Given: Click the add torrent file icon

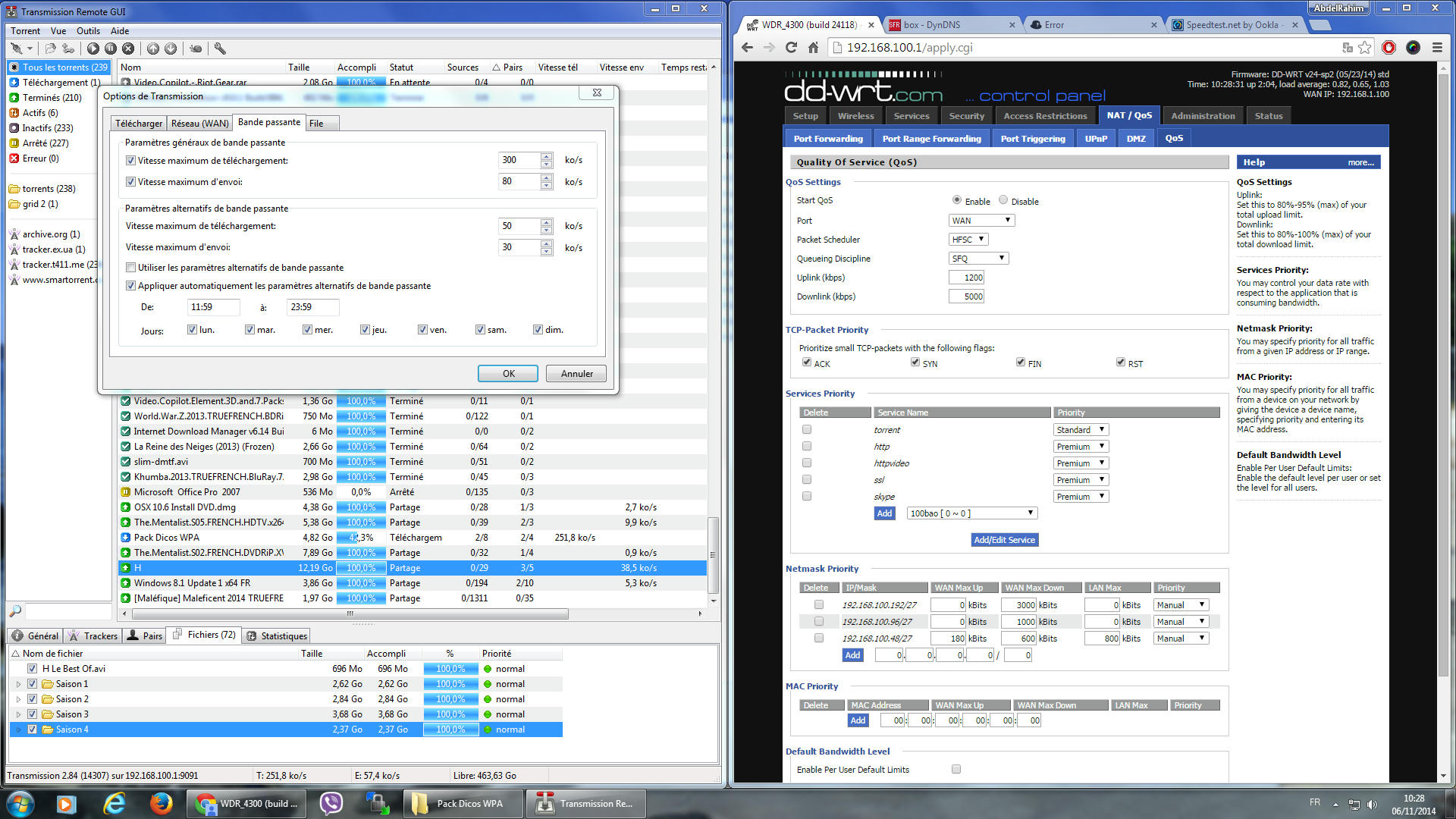Looking at the screenshot, I should pyautogui.click(x=50, y=49).
